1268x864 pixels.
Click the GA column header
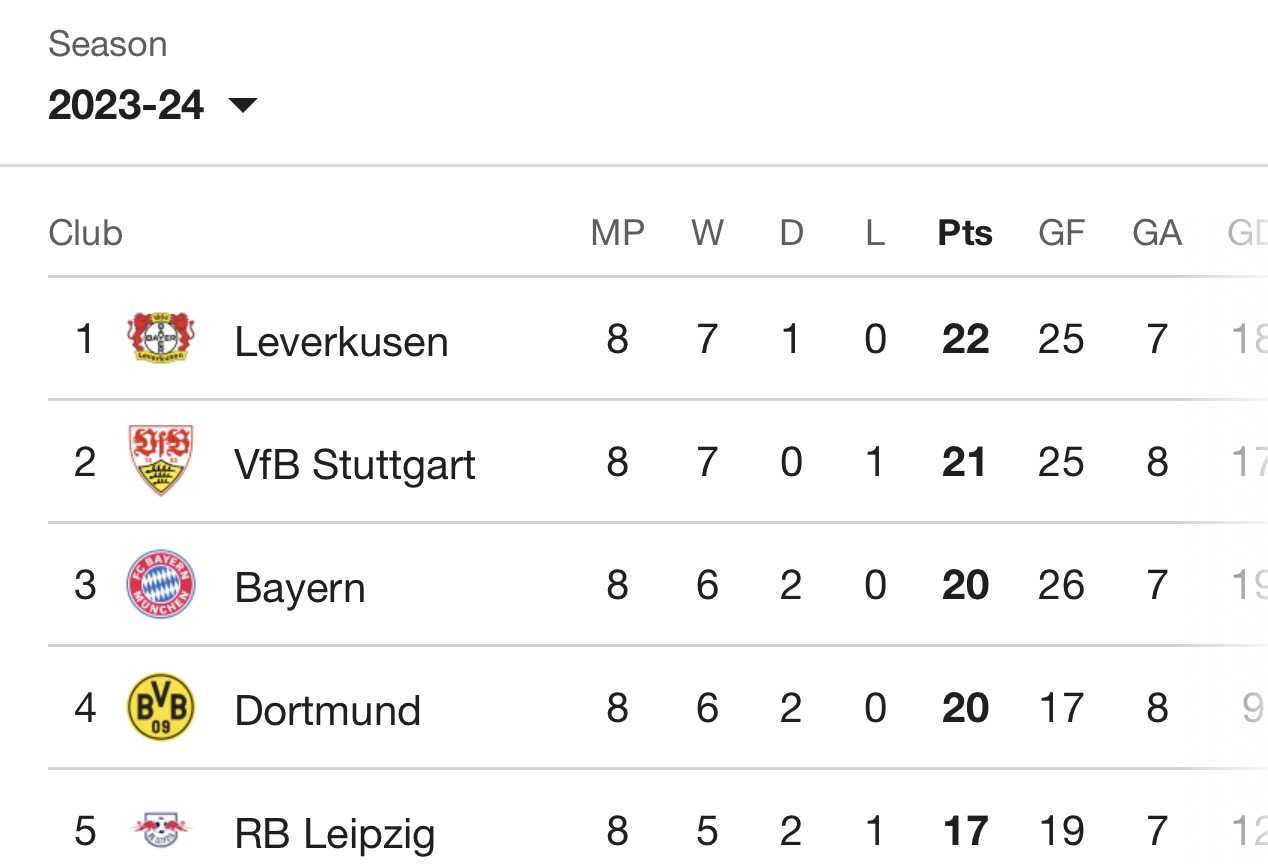tap(1157, 233)
